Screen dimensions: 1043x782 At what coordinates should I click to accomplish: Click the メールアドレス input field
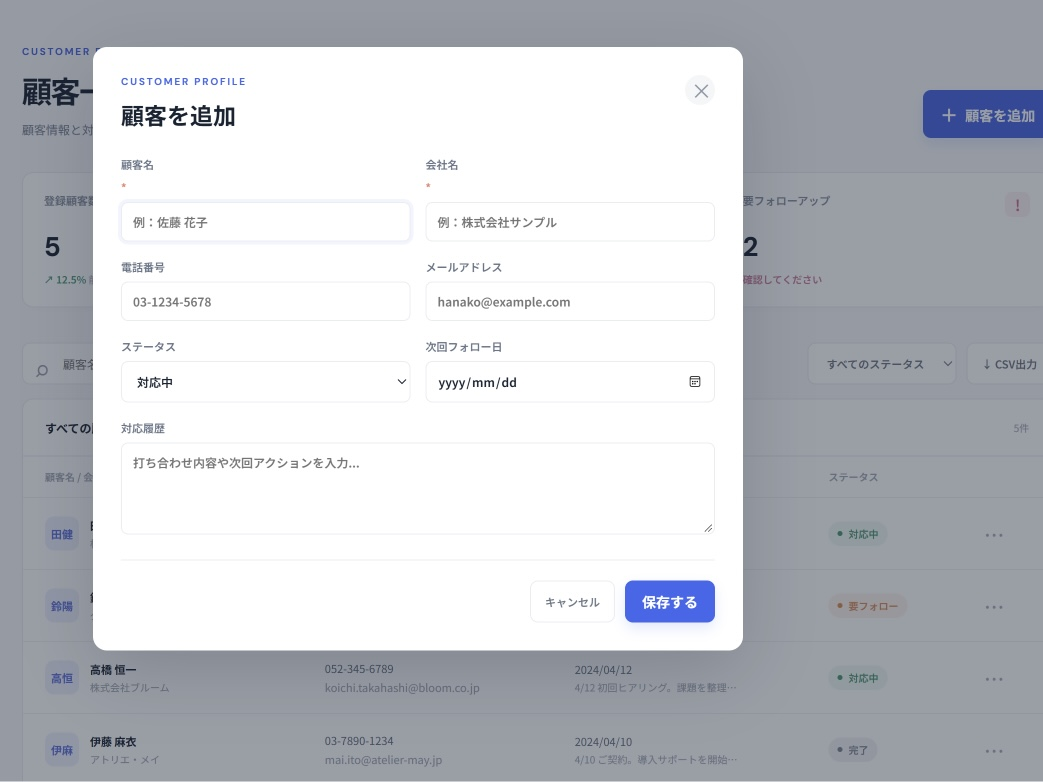(x=570, y=302)
